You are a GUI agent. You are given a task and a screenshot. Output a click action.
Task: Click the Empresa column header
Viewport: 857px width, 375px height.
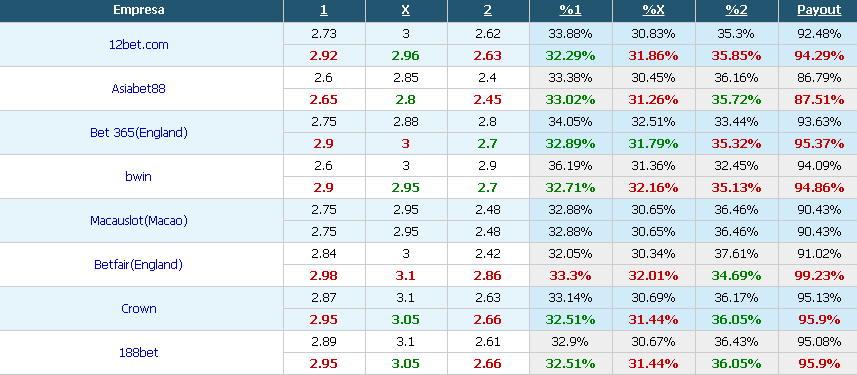[x=139, y=10]
